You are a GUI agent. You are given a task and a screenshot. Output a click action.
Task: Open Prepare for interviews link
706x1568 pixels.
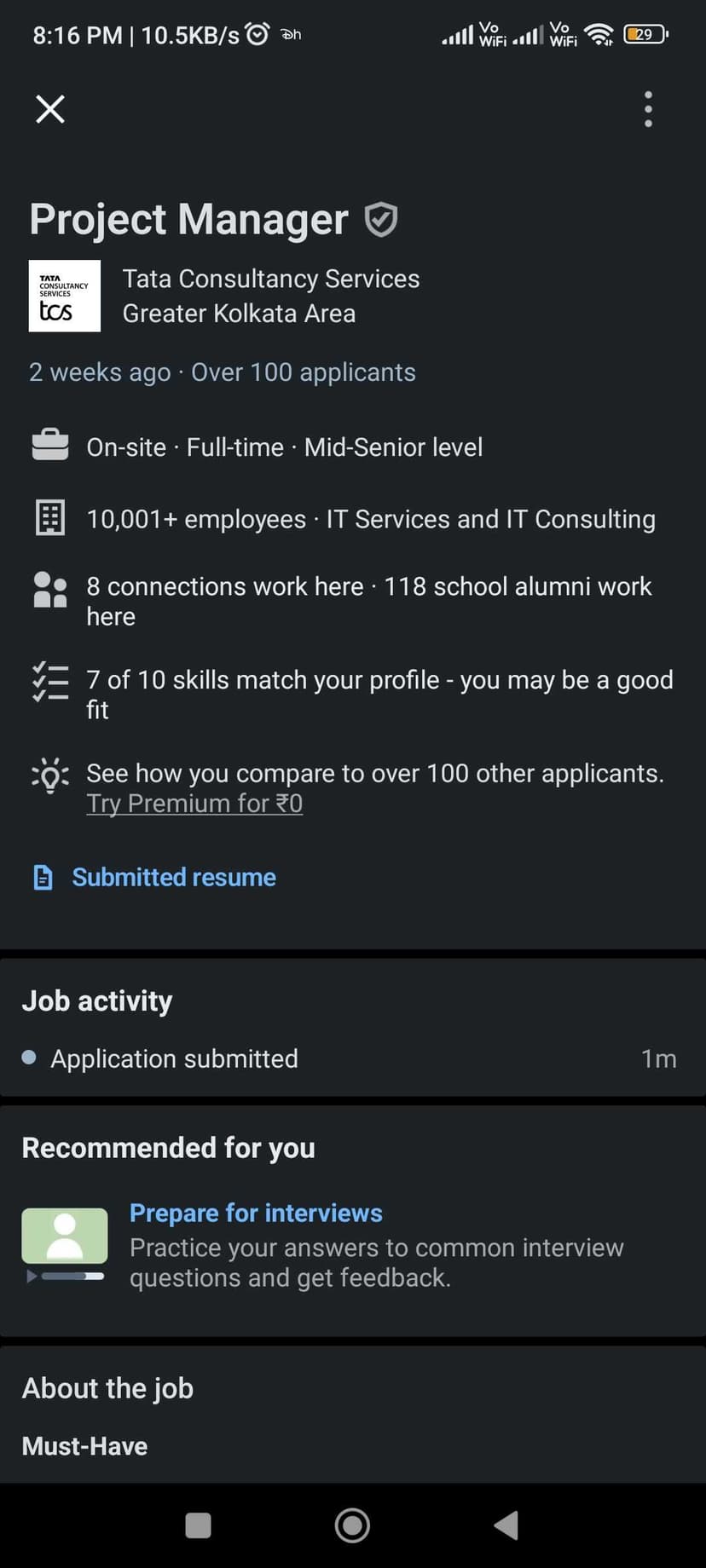[256, 1213]
